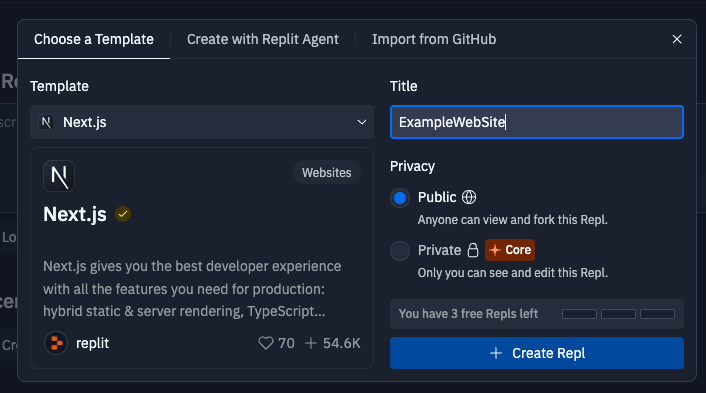The height and width of the screenshot is (393, 706).
Task: Open the Template selection combo box
Action: [202, 122]
